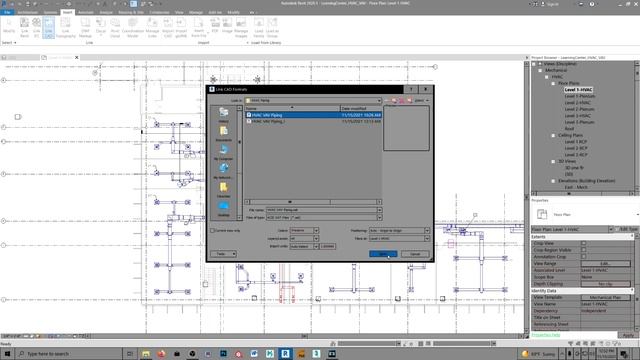Click the PDF import ribbon icon
The height and width of the screenshot is (360, 640).
coord(215,25)
